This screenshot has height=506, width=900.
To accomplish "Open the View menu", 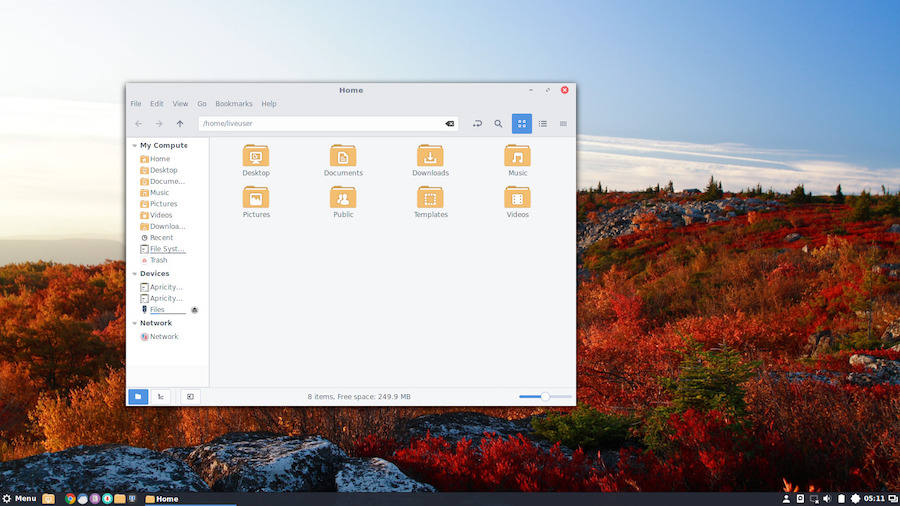I will 180,104.
